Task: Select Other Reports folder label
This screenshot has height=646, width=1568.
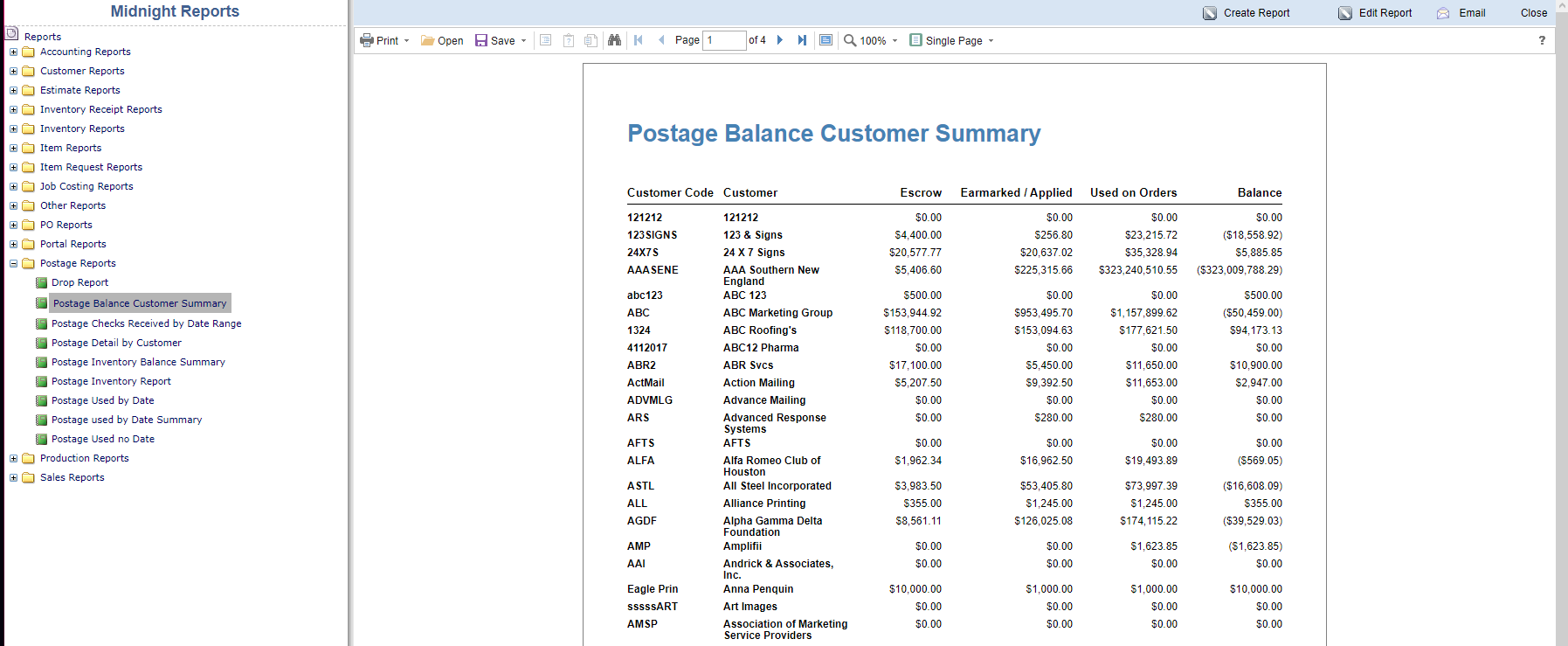Action: 73,205
